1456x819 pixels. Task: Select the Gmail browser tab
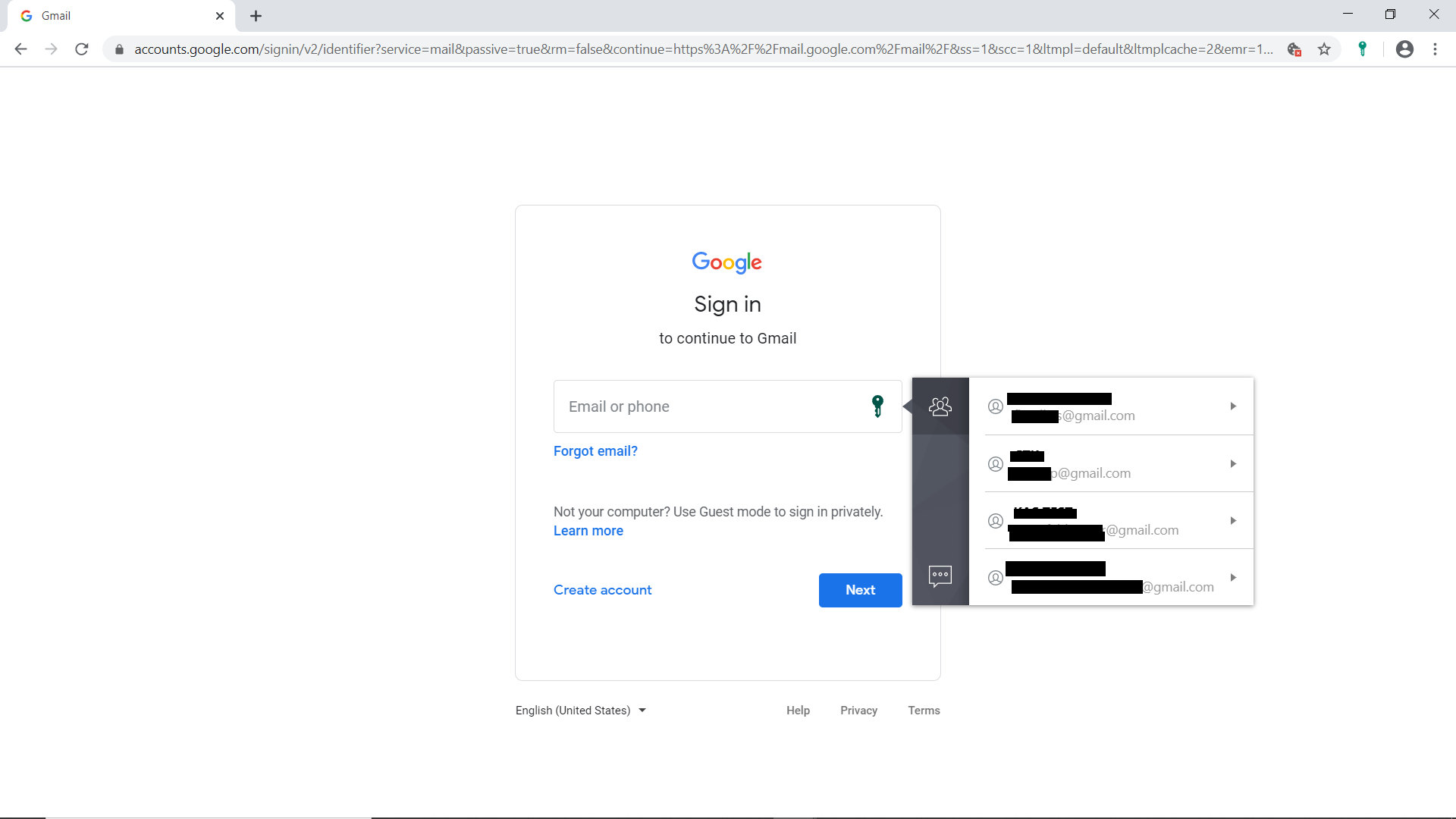[x=121, y=16]
